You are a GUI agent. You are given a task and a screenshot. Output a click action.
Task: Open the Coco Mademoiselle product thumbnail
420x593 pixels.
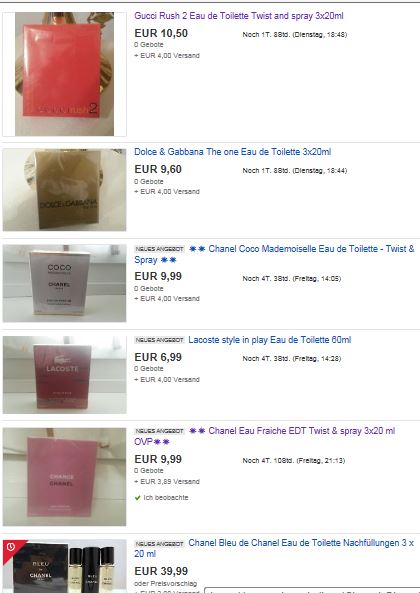pyautogui.click(x=64, y=283)
